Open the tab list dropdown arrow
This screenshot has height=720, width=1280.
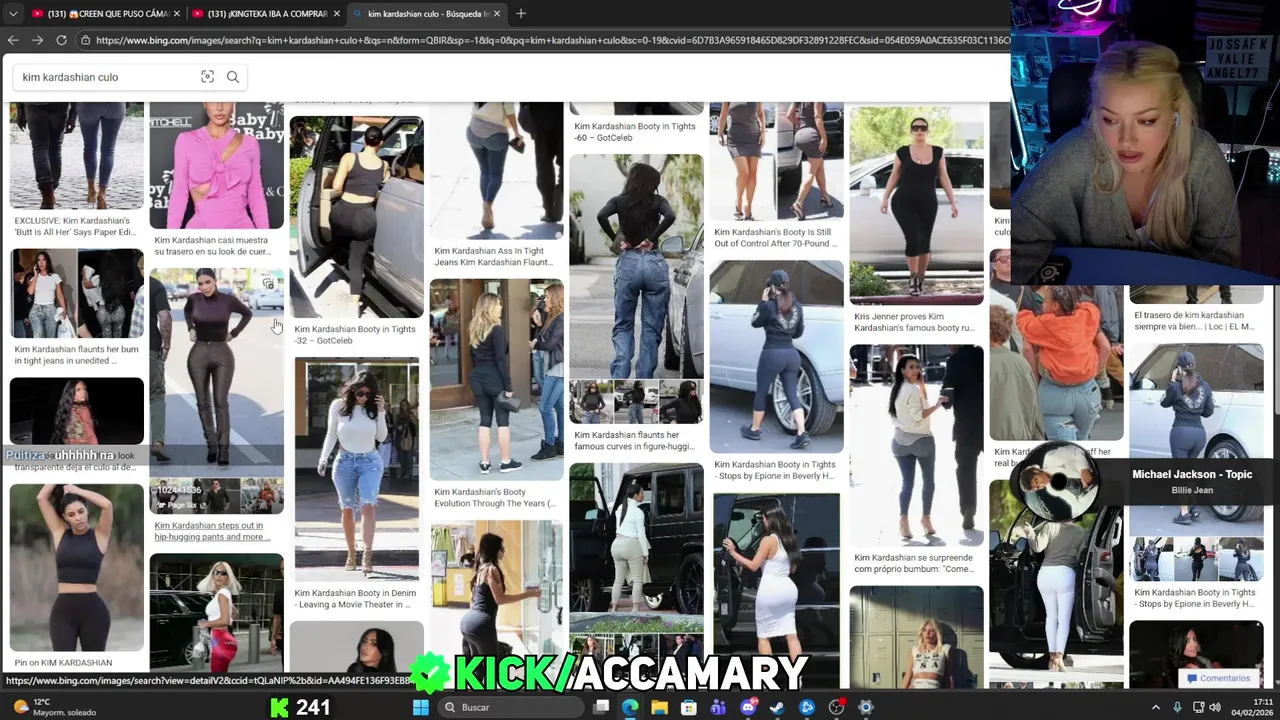(x=13, y=14)
